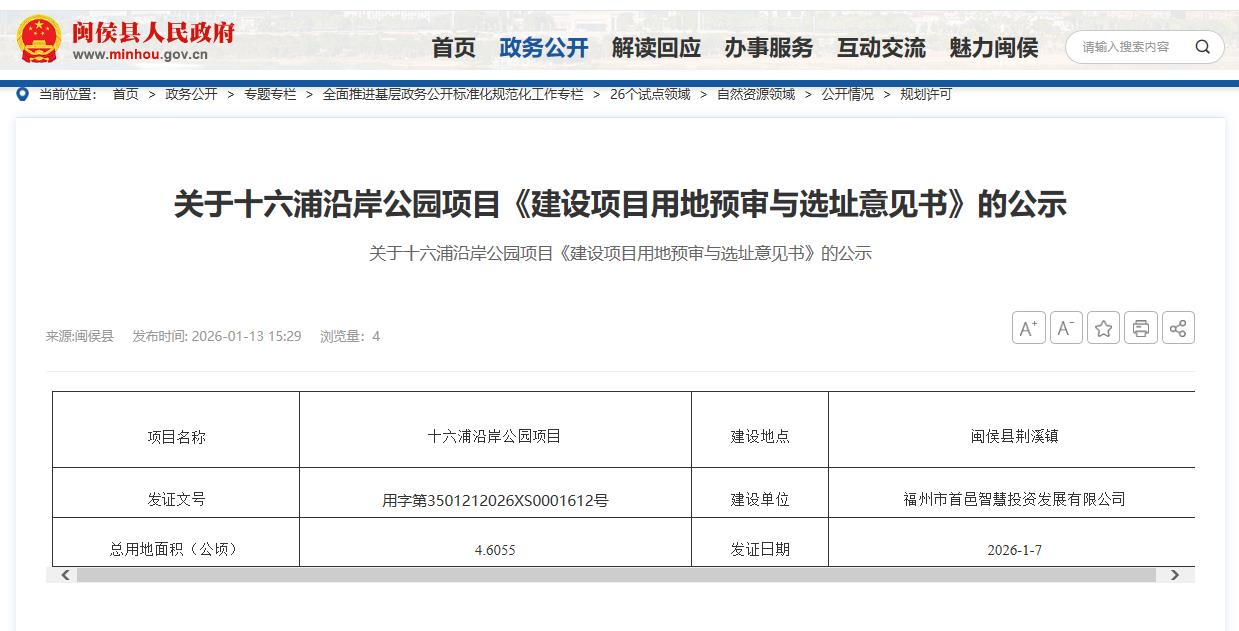This screenshot has width=1239, height=631.
Task: Open the share icon options
Action: (1178, 328)
